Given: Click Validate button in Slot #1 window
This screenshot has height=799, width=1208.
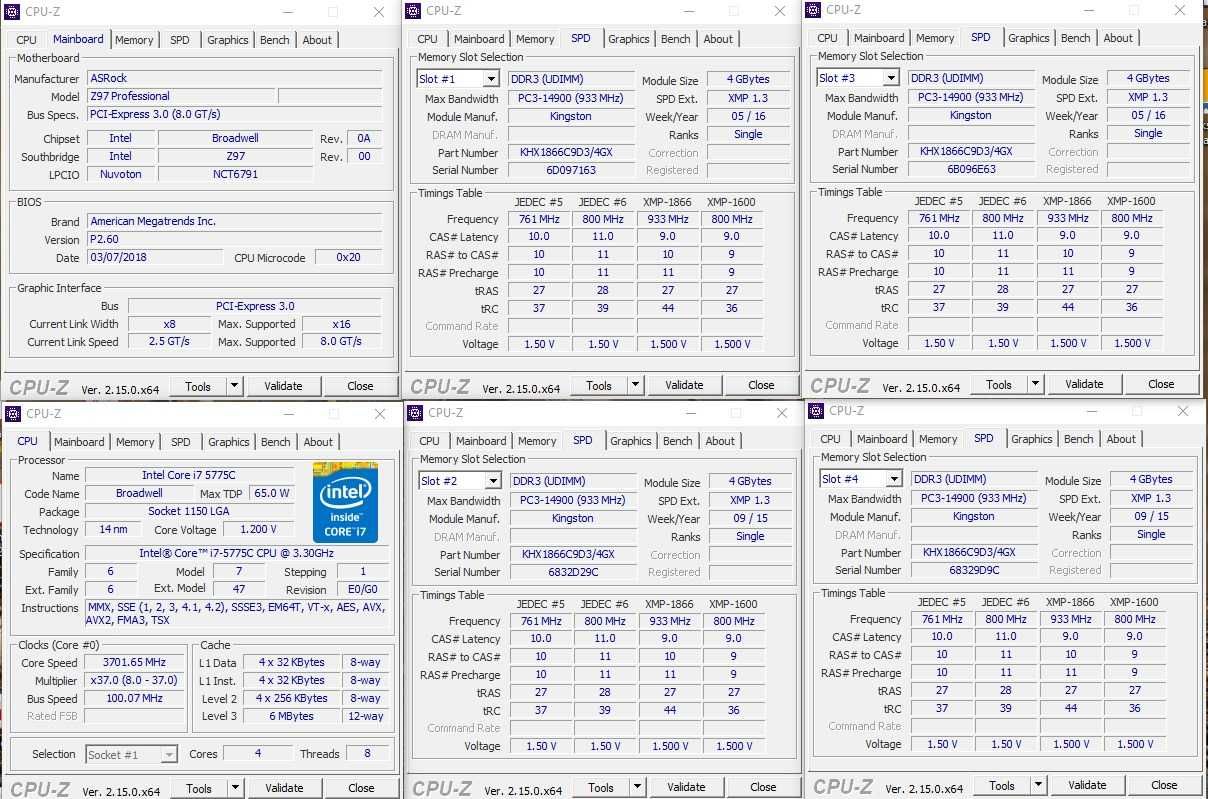Looking at the screenshot, I should click(684, 385).
